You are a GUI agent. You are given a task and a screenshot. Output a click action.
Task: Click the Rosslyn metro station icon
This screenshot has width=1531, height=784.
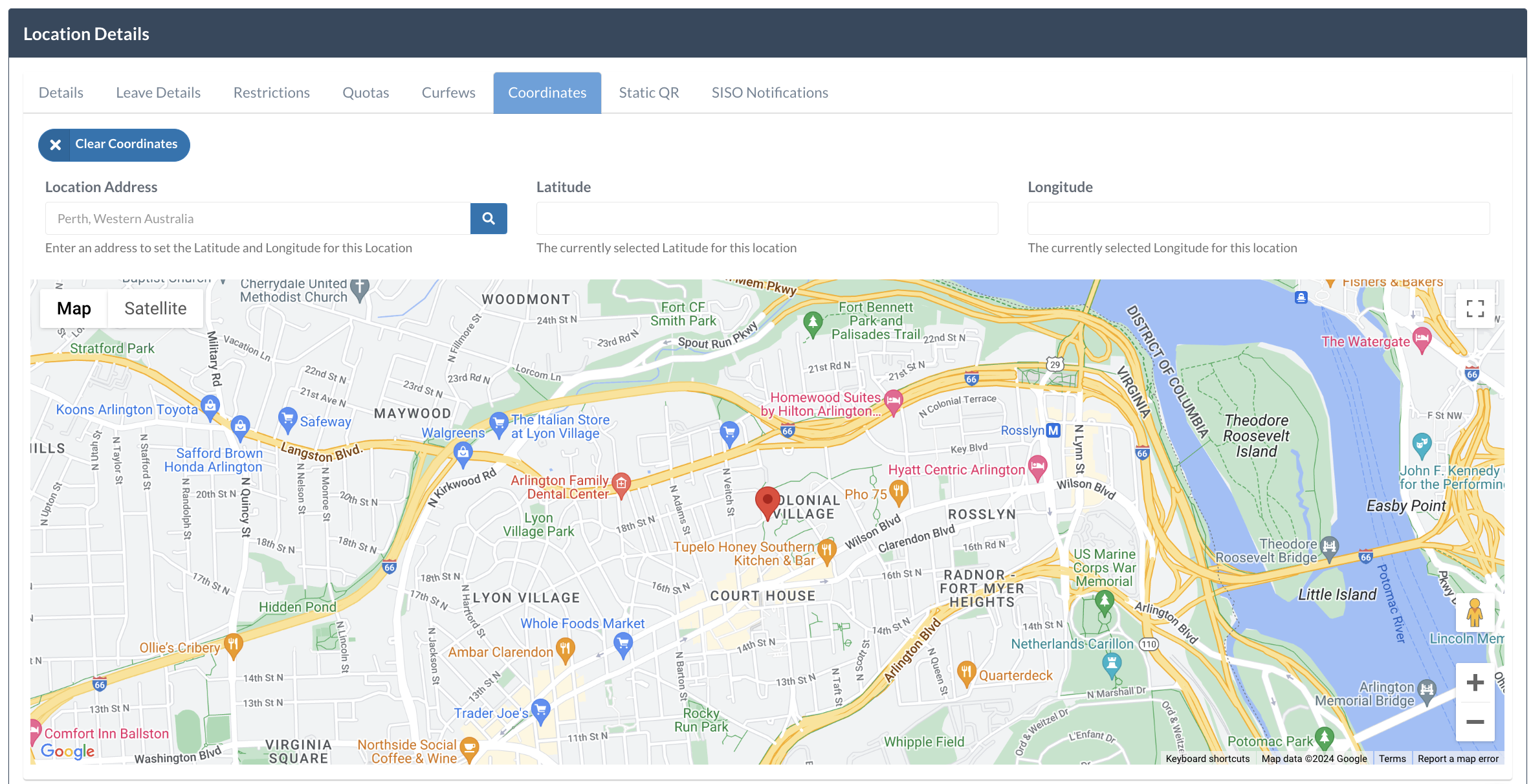pos(1053,430)
